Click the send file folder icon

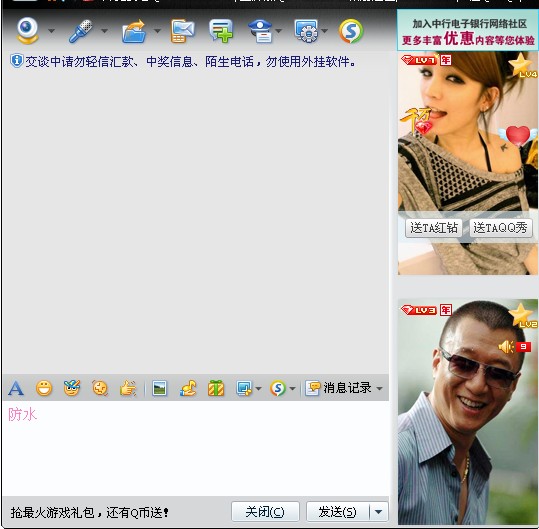[x=134, y=31]
